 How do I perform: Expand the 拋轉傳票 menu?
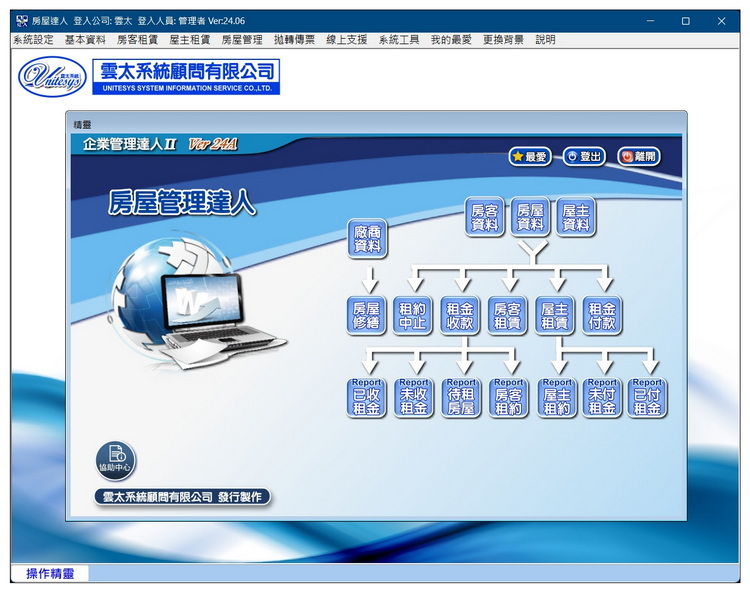[294, 40]
